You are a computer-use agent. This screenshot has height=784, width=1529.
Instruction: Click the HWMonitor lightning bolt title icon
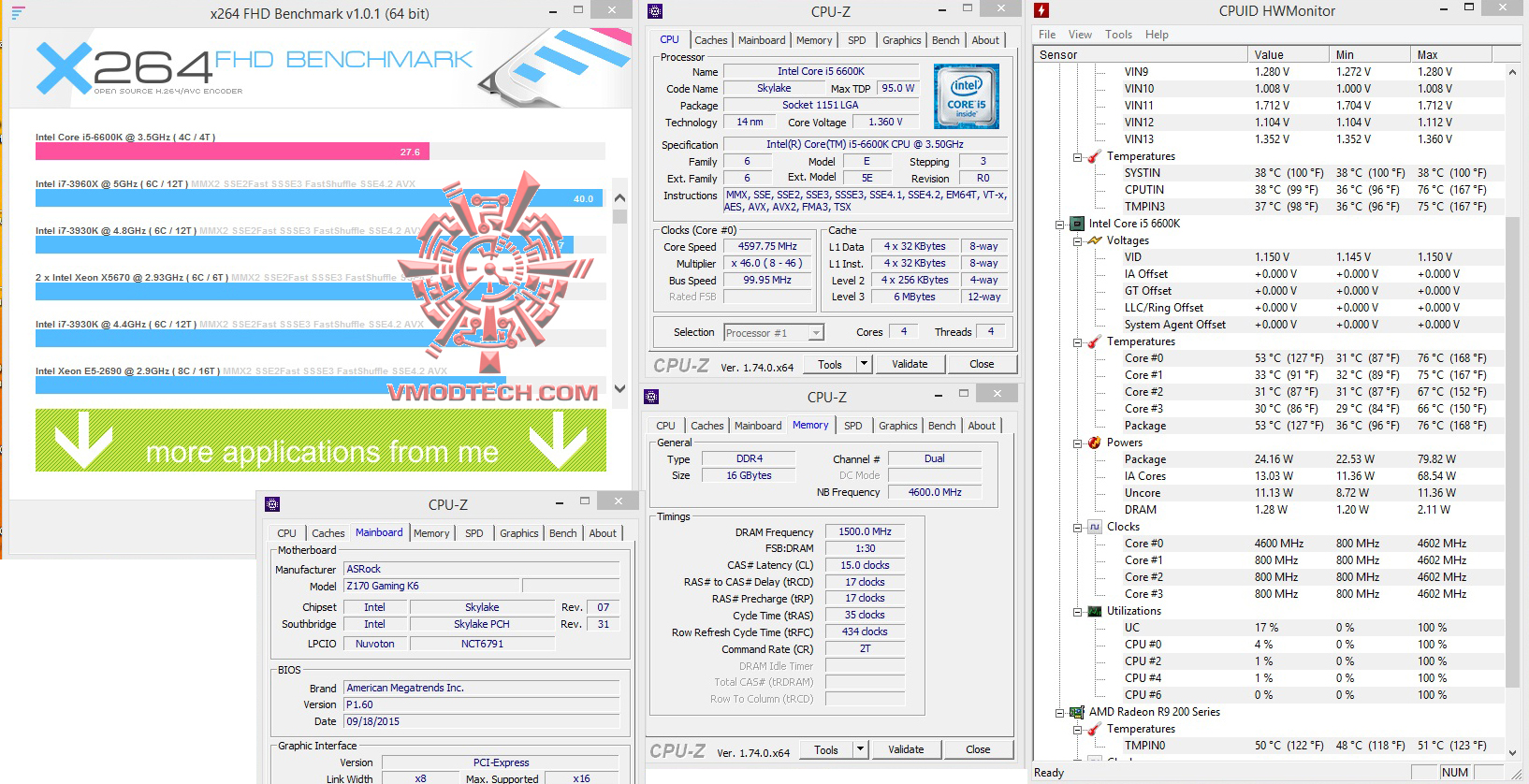coord(1041,11)
